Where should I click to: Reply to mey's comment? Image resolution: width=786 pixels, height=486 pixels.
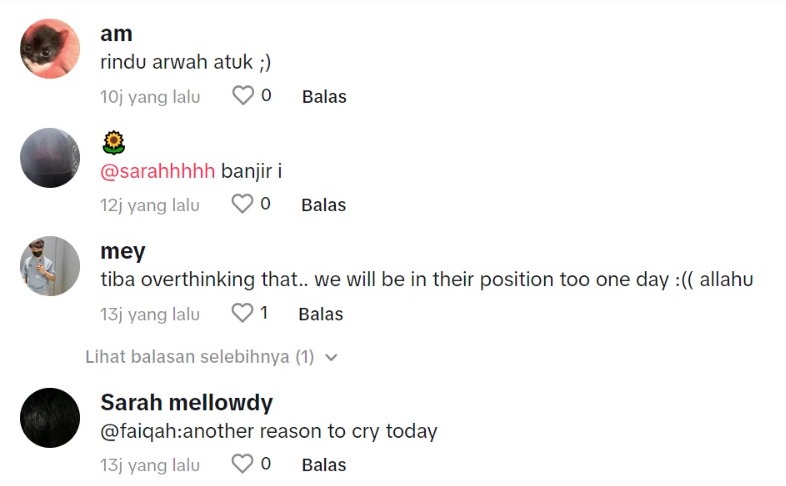[x=320, y=314]
